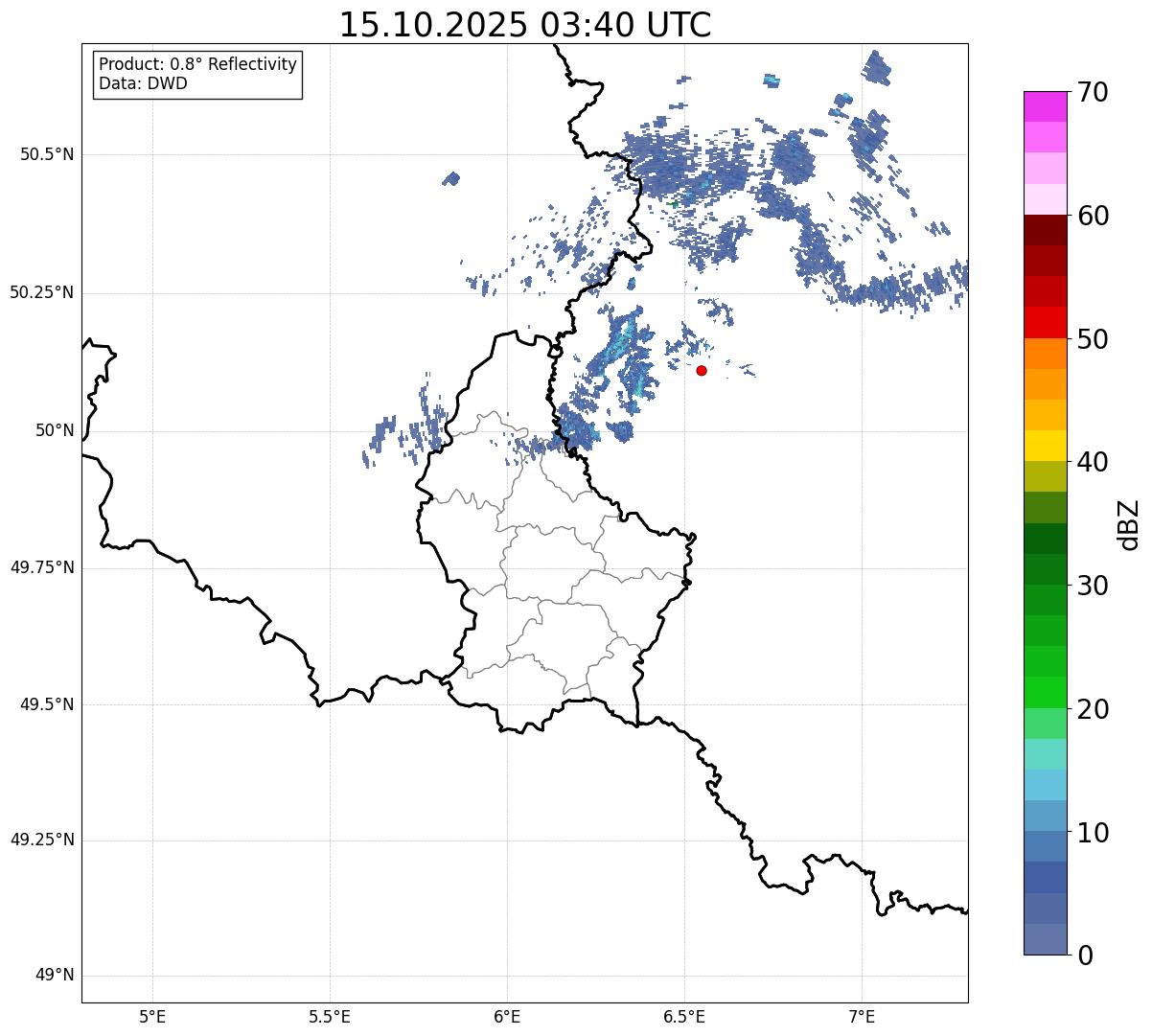The width and height of the screenshot is (1152, 1036).
Task: Click the longitude label '7°E'
Action: (862, 1016)
